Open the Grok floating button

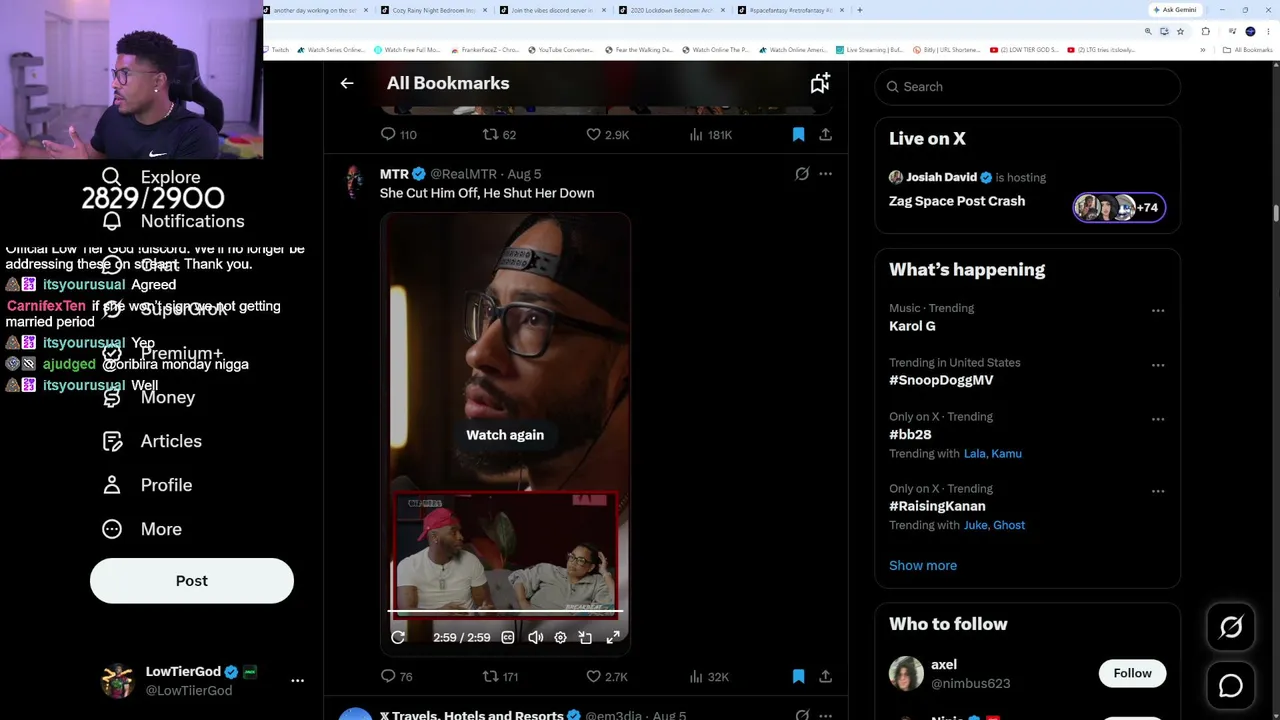coord(1231,627)
